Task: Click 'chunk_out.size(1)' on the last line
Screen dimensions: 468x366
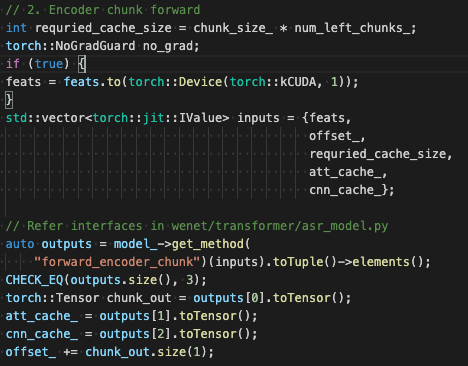Action: click(146, 352)
